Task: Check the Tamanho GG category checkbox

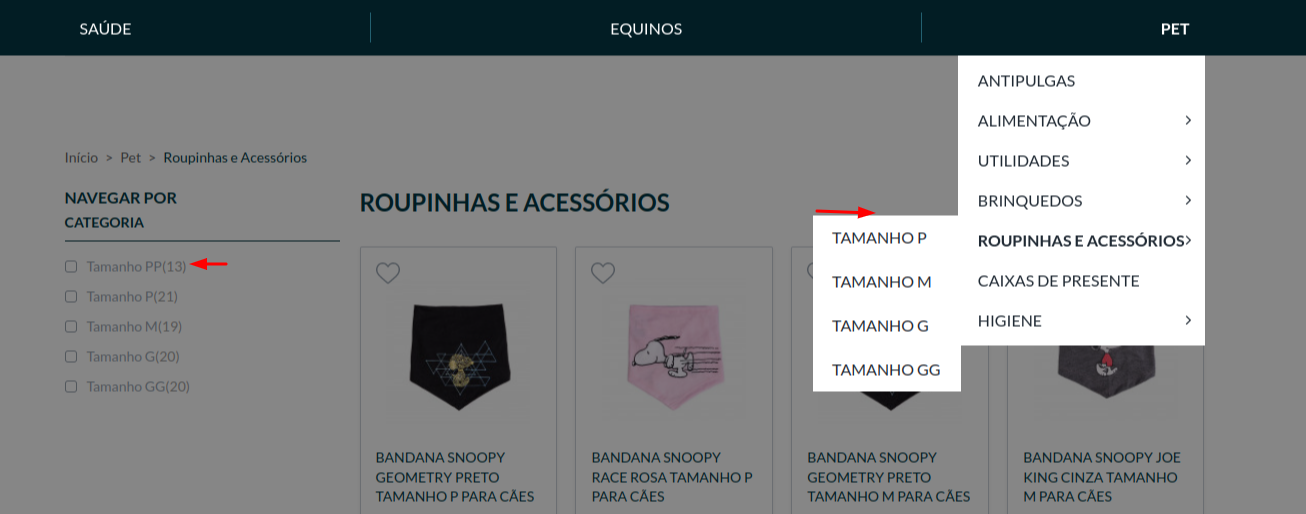Action: (71, 387)
